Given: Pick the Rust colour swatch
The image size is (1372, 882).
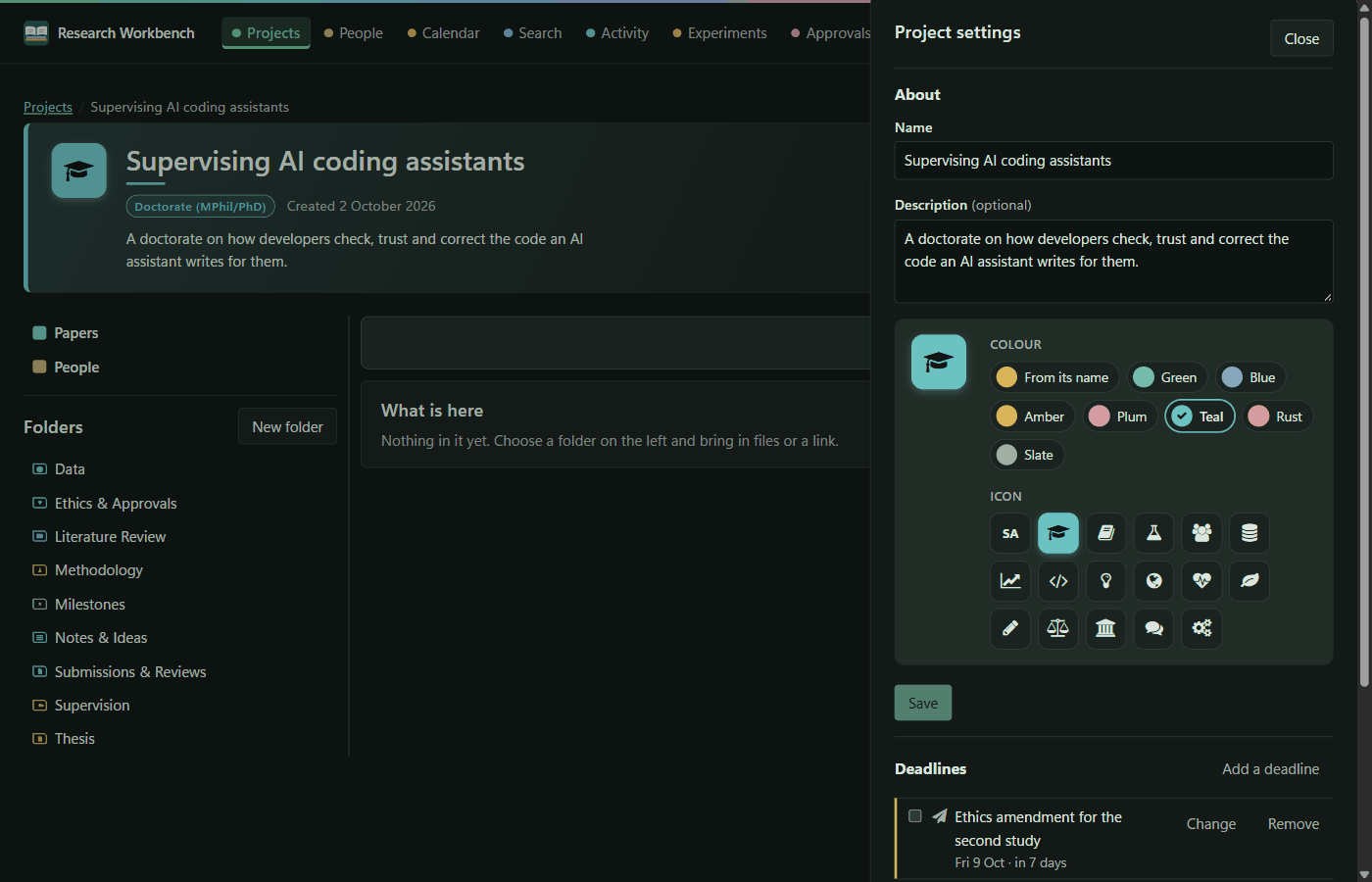Looking at the screenshot, I should [1277, 416].
